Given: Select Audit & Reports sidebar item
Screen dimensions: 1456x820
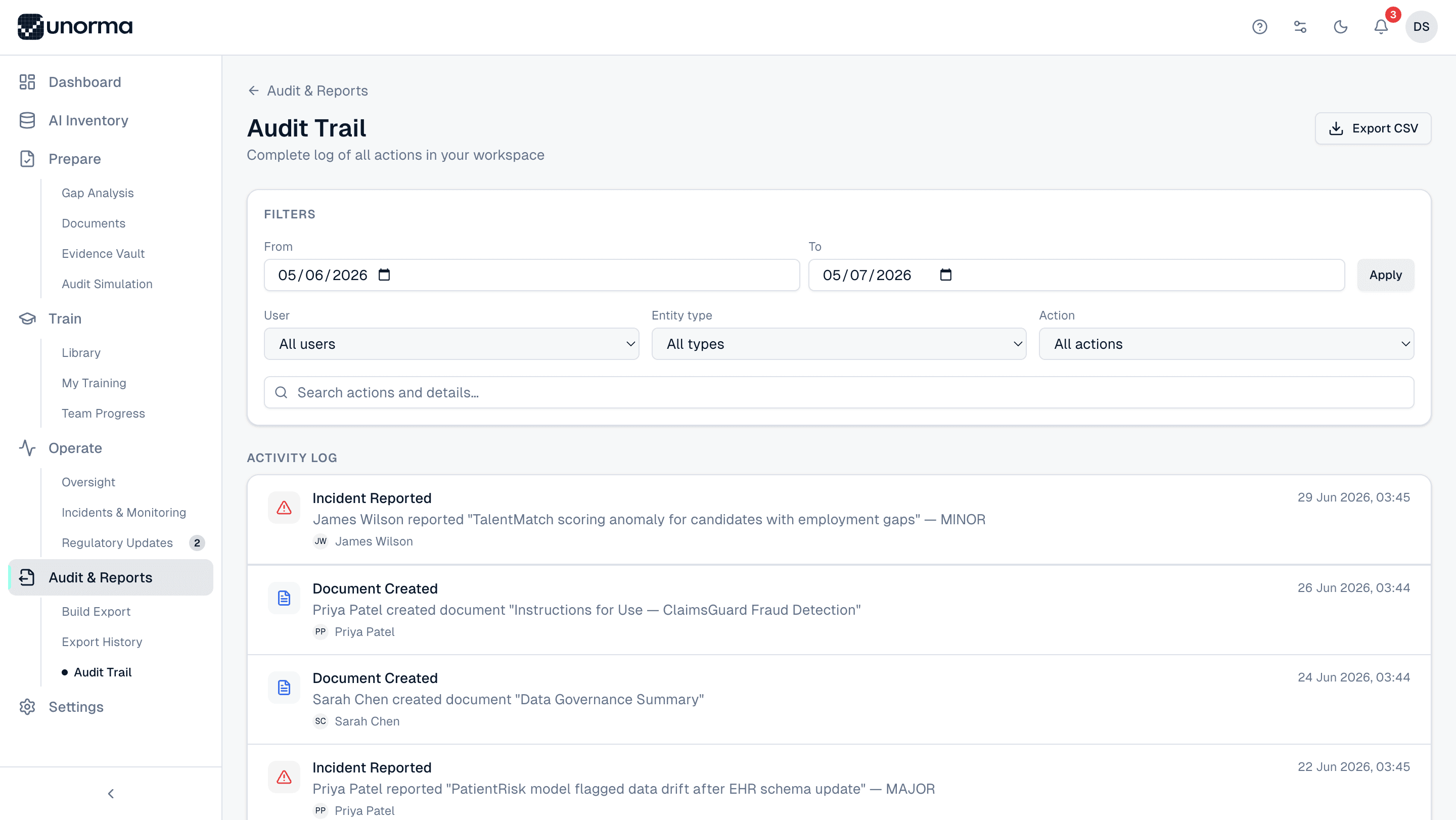Looking at the screenshot, I should point(111,577).
